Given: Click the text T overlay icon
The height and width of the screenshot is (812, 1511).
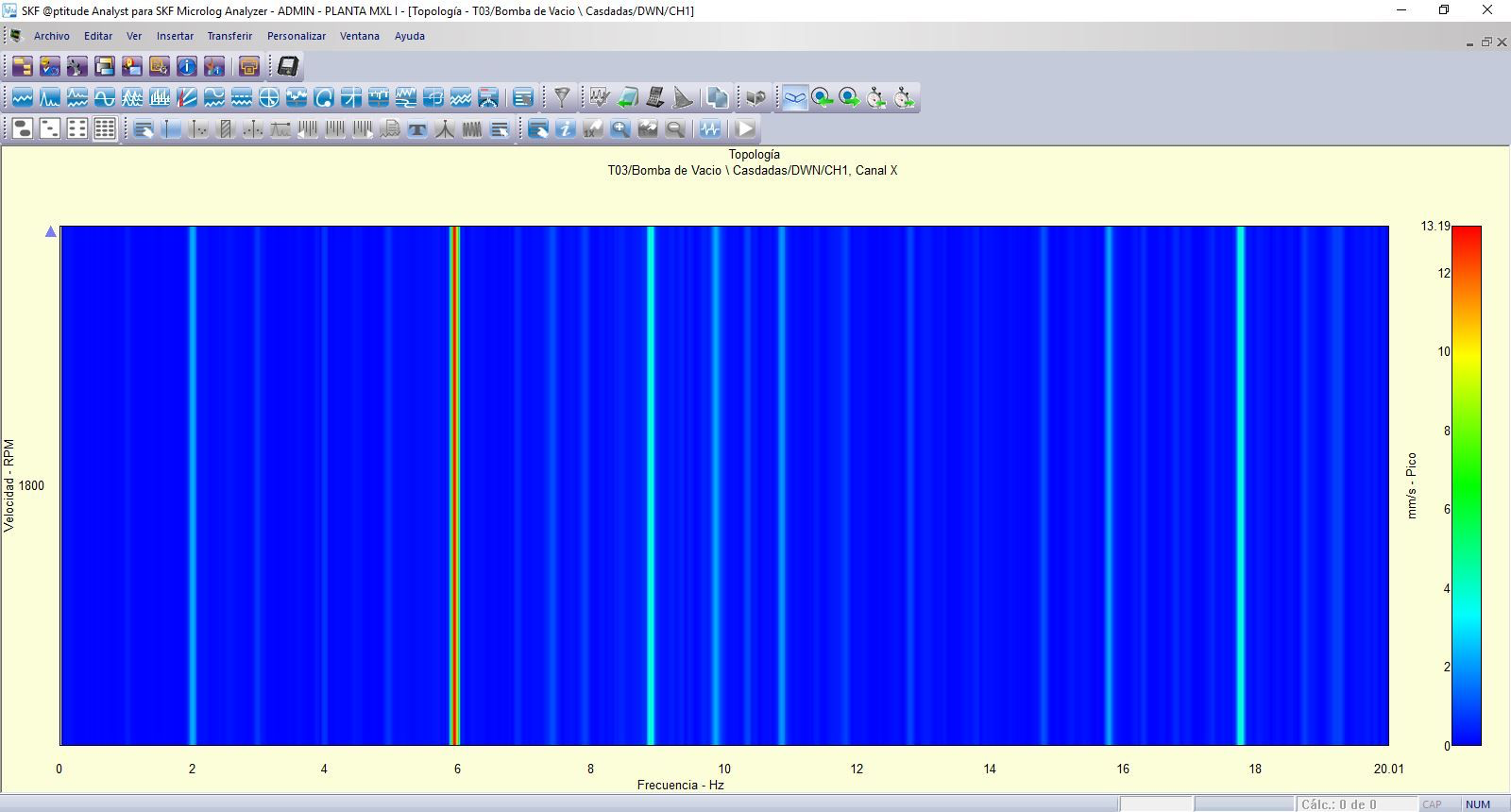Looking at the screenshot, I should [417, 128].
